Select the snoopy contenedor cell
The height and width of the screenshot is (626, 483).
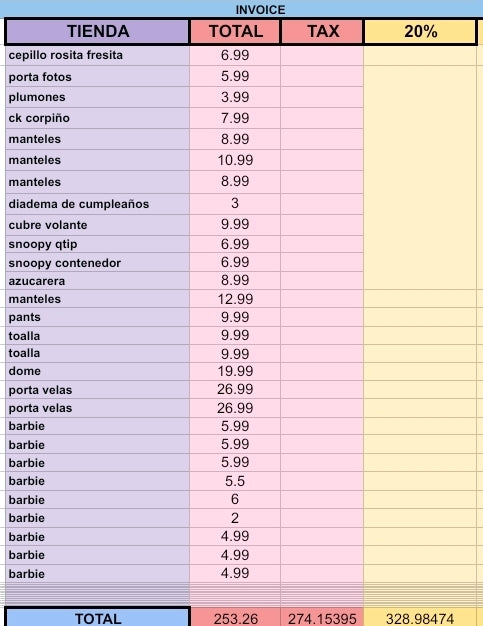tap(97, 263)
